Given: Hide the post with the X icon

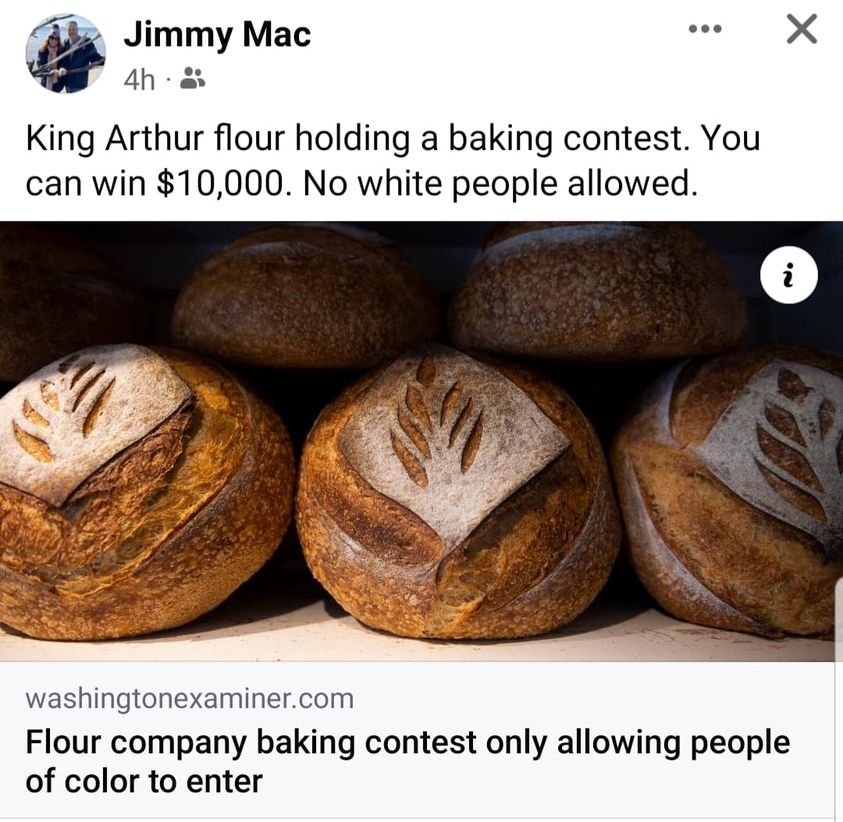Looking at the screenshot, I should coord(802,28).
